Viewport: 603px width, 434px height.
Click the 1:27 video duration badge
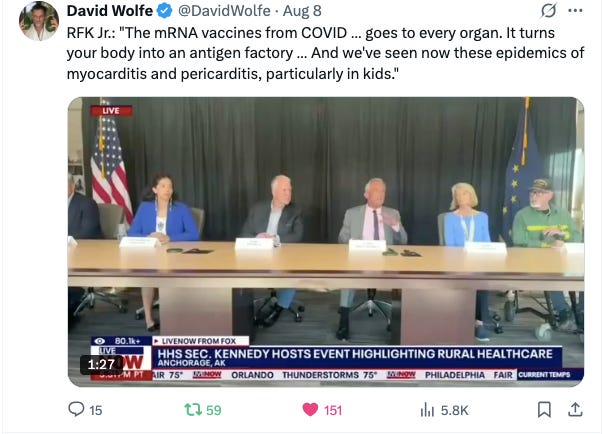click(x=101, y=364)
